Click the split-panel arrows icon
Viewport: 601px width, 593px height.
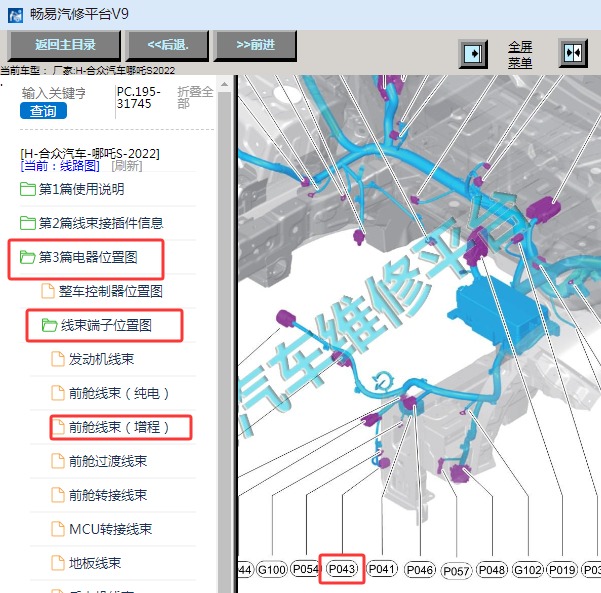point(573,53)
